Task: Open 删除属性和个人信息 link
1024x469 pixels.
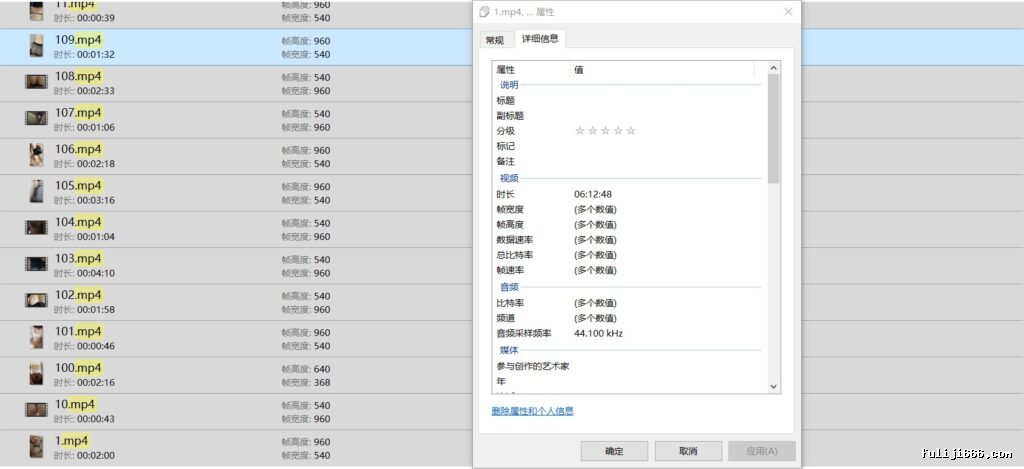Action: point(532,411)
